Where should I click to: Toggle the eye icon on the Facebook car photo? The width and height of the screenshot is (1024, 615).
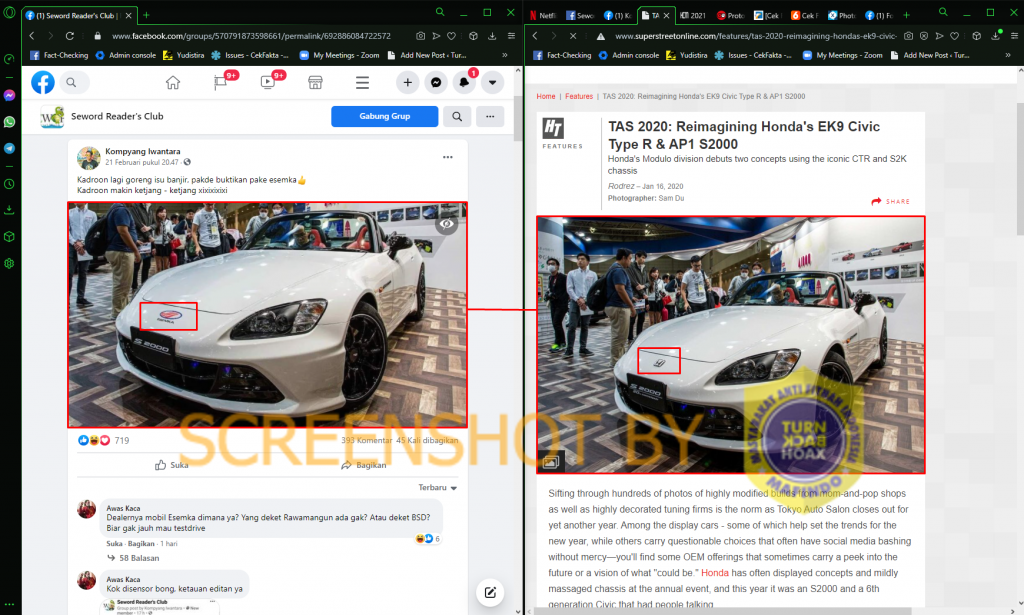pyautogui.click(x=447, y=224)
